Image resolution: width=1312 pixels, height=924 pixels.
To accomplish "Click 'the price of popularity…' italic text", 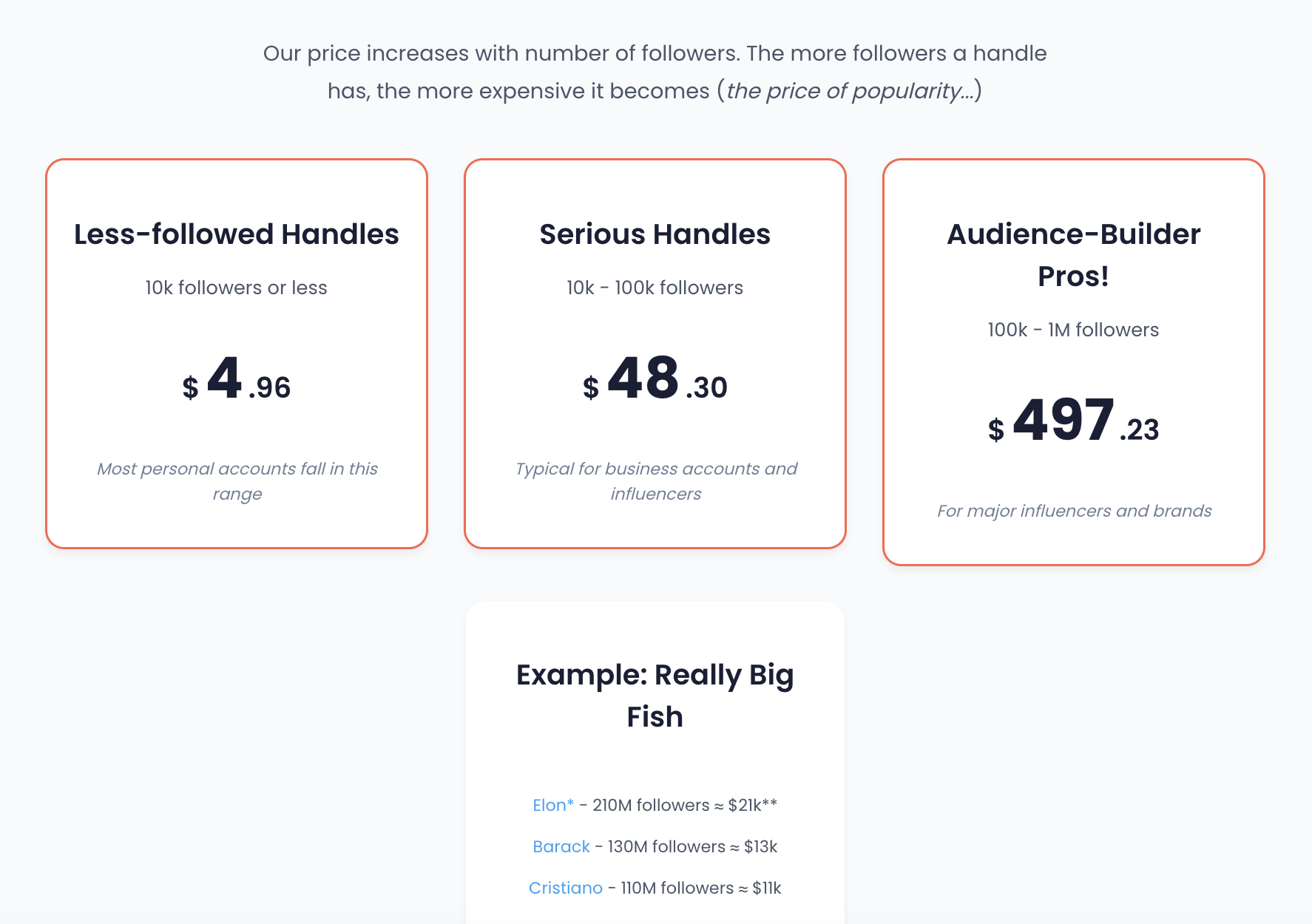I will 851,91.
